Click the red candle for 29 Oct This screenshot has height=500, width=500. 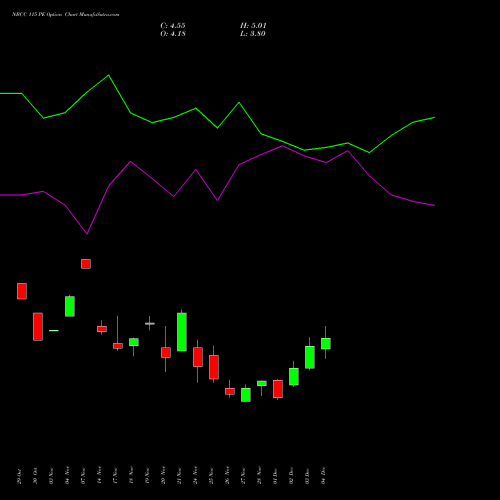click(x=22, y=291)
